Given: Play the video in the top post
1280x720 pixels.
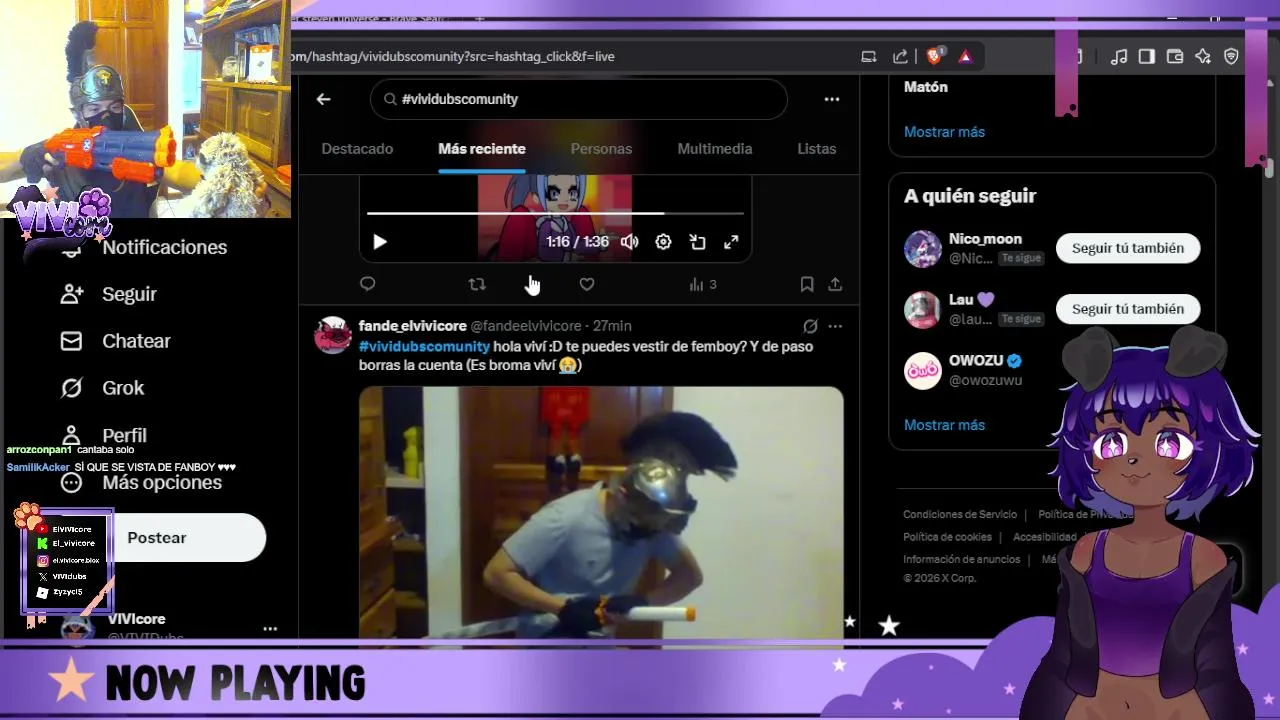Looking at the screenshot, I should (x=380, y=241).
